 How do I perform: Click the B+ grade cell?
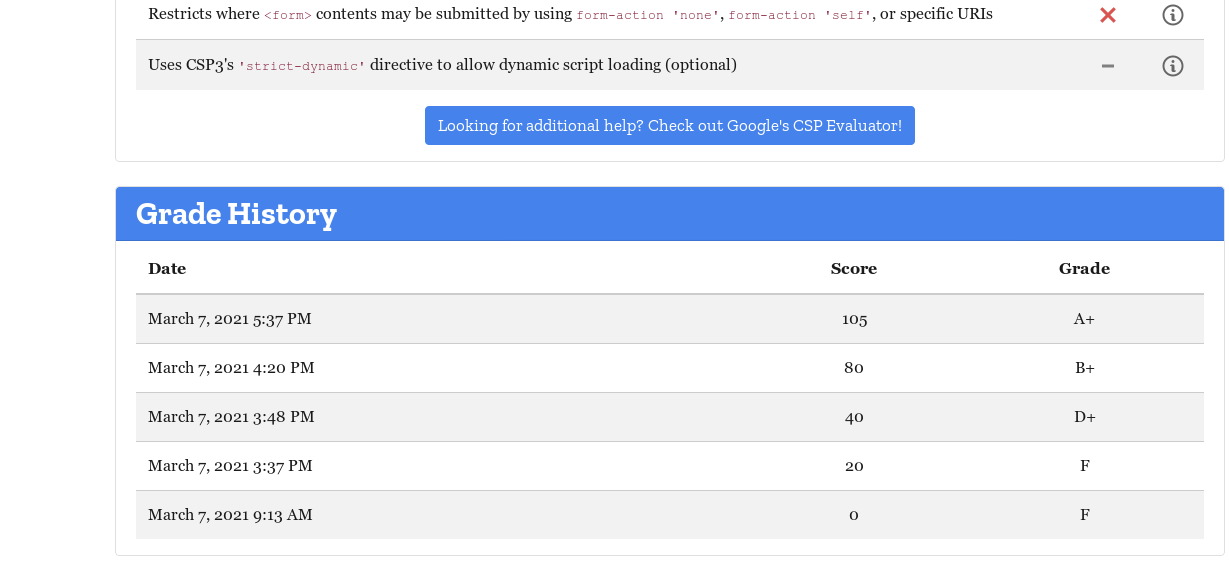tap(1084, 368)
